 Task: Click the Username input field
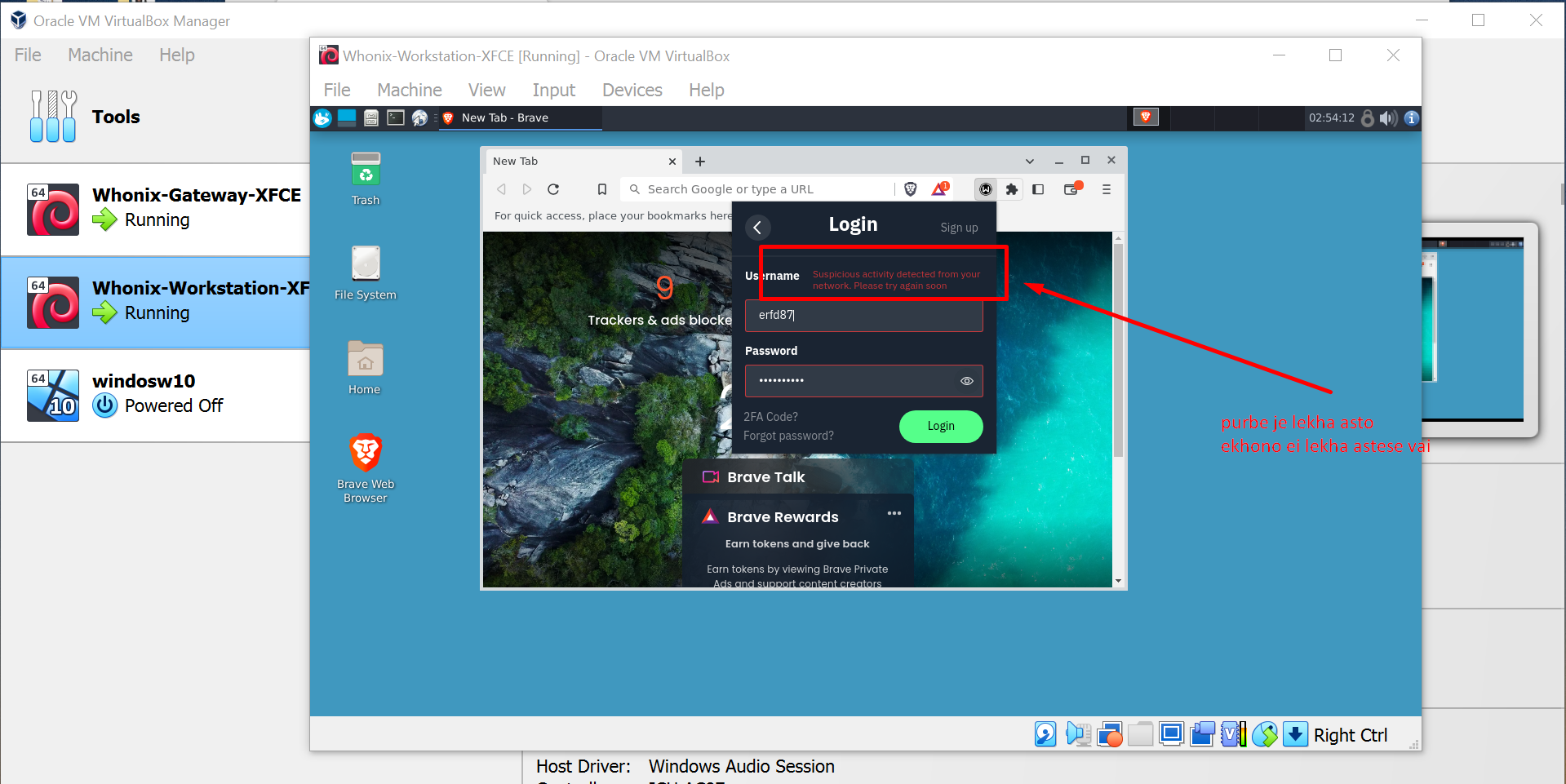[x=863, y=315]
